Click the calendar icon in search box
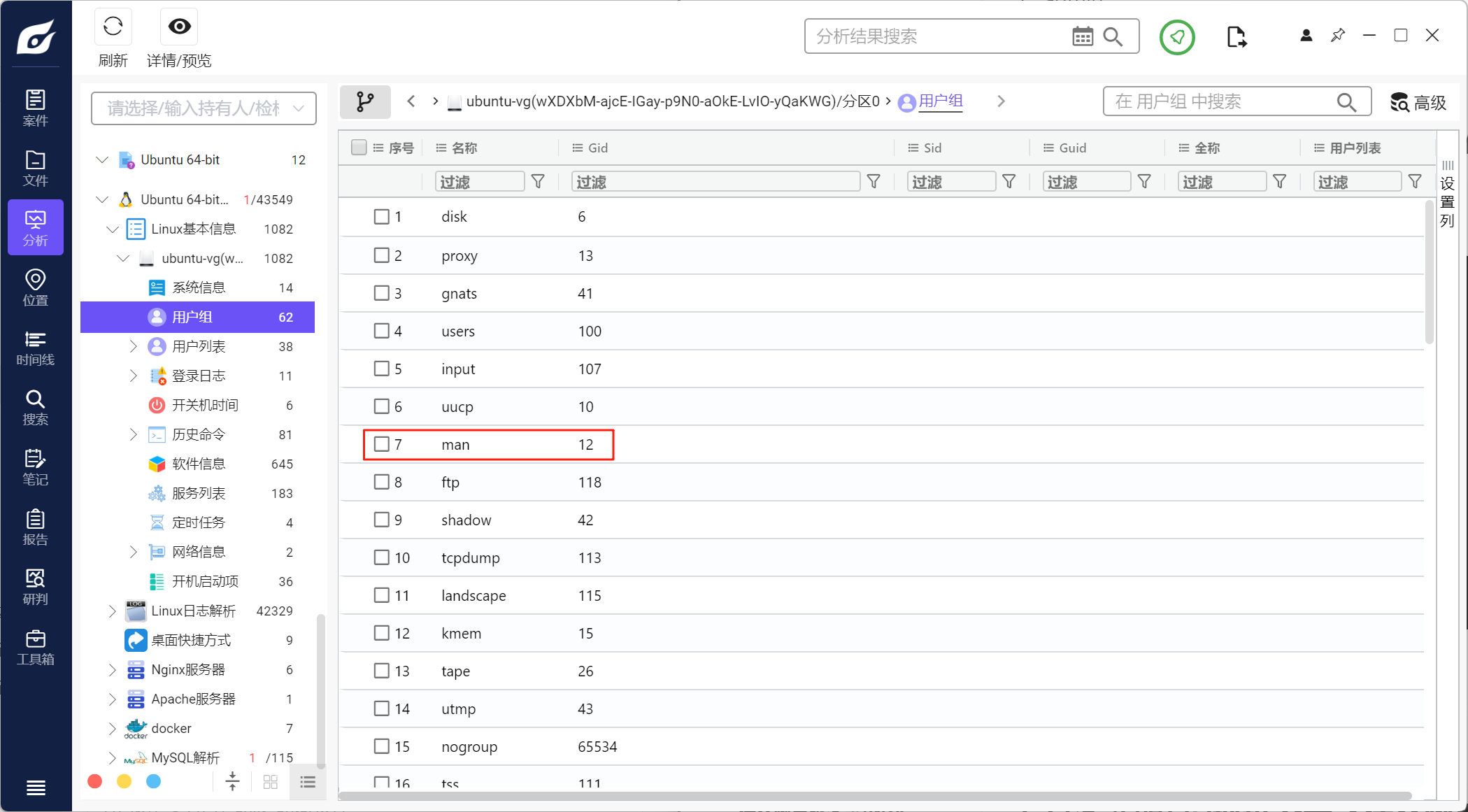The height and width of the screenshot is (812, 1468). [x=1082, y=36]
